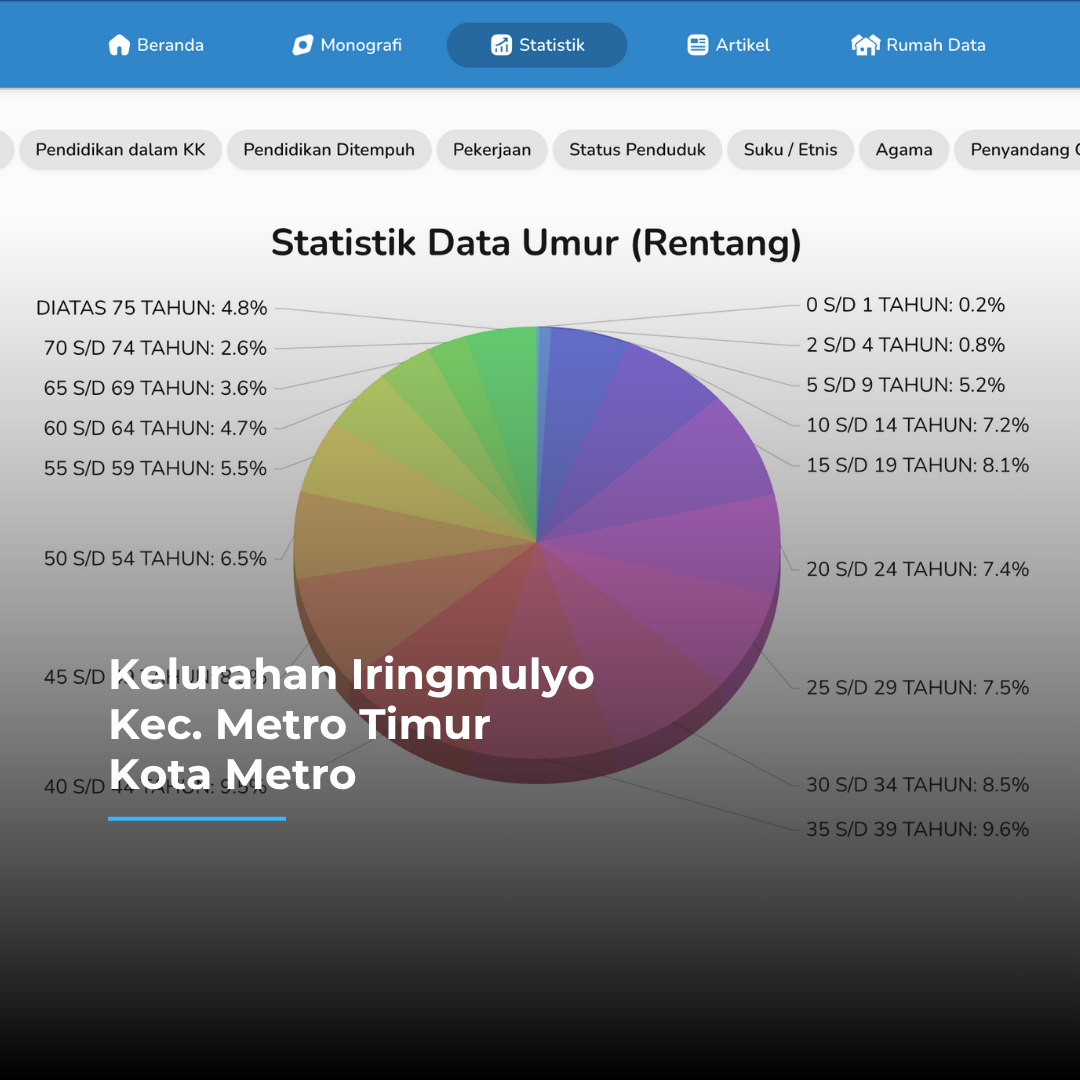Click label 0 S/D 1 TAHUN: 0.2%
Image resolution: width=1080 pixels, height=1080 pixels.
[x=905, y=304]
